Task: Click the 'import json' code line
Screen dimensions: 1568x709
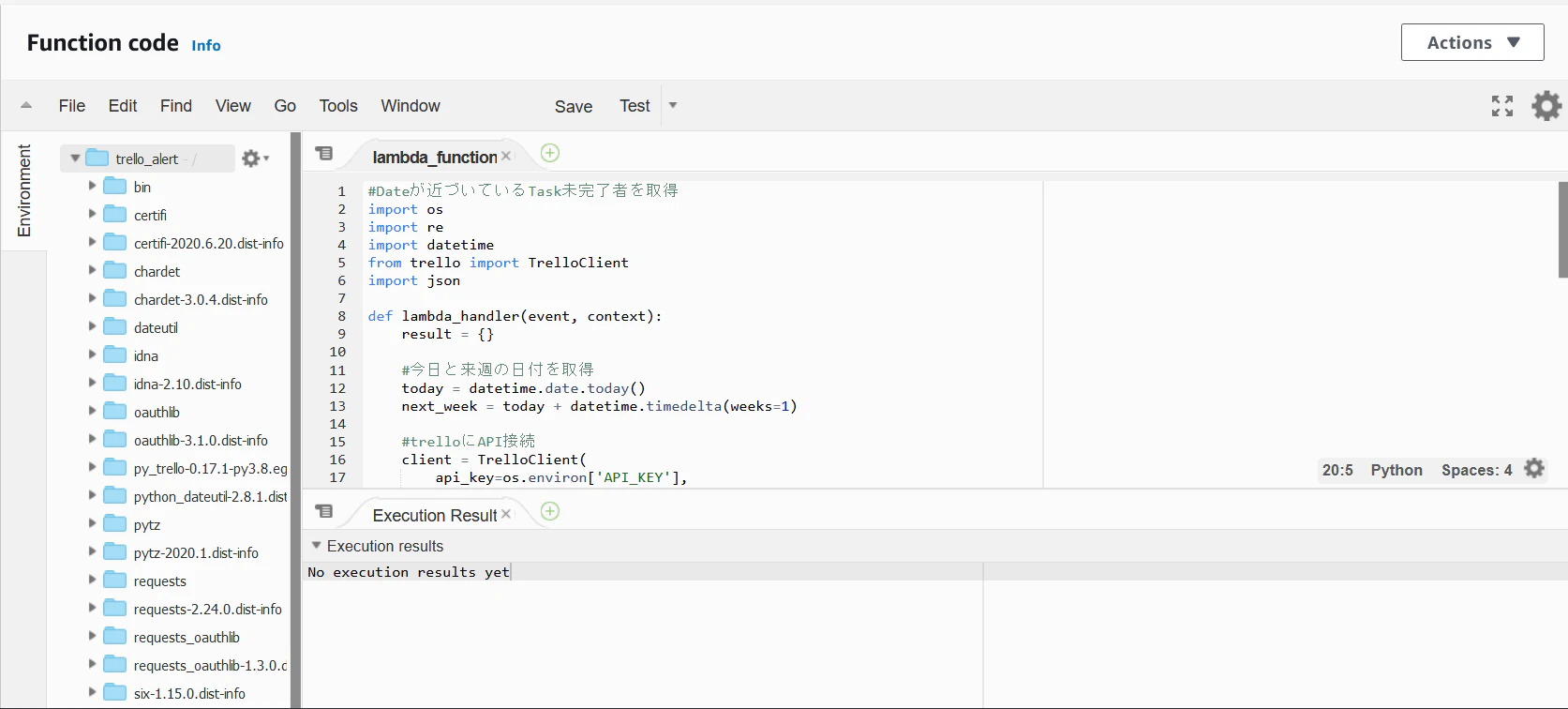Action: pos(414,280)
